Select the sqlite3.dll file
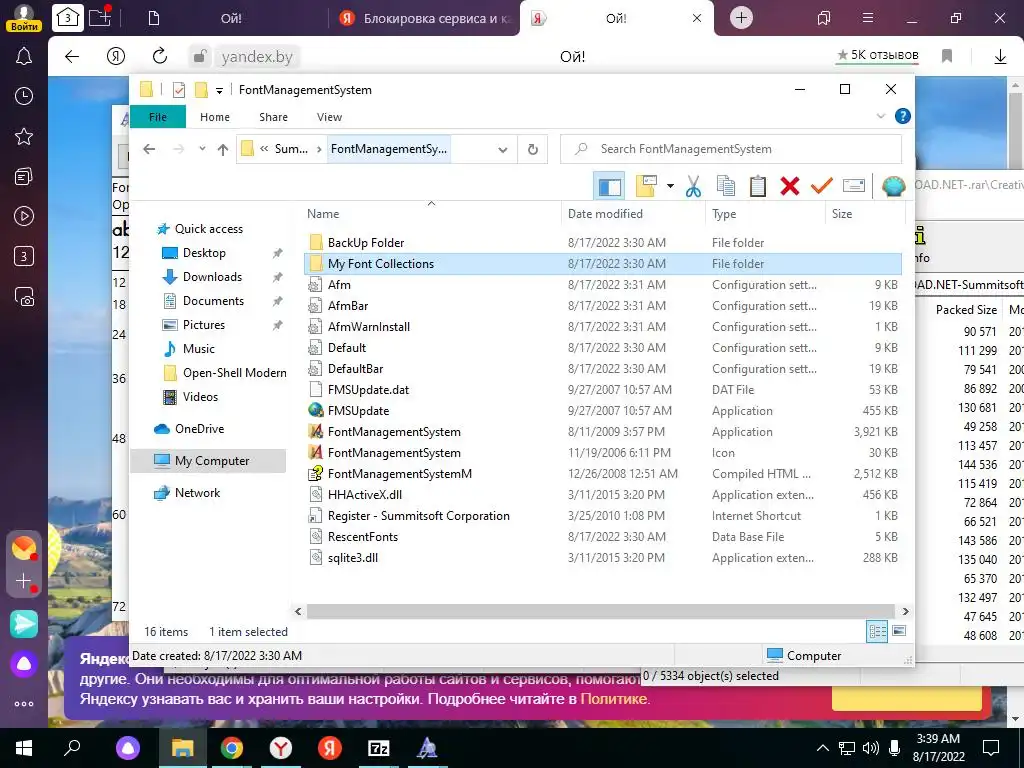The image size is (1024, 768). click(x=602, y=558)
